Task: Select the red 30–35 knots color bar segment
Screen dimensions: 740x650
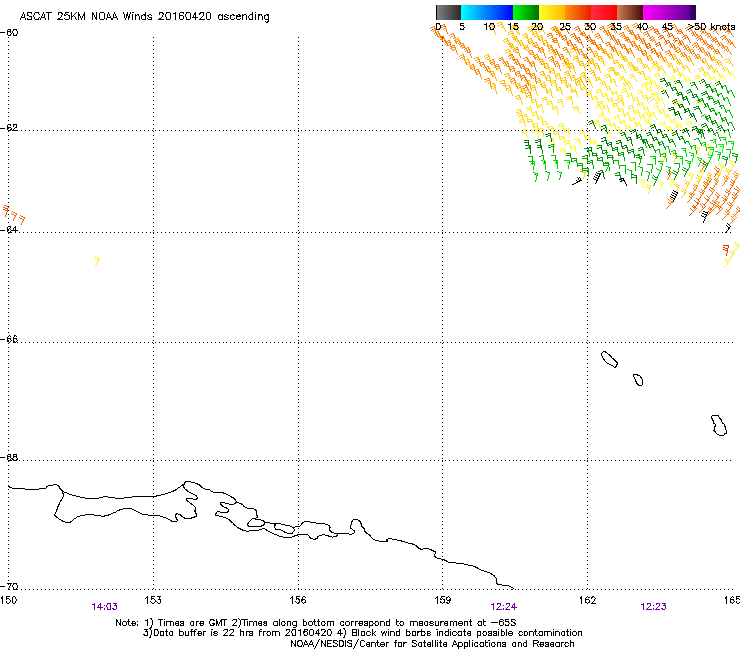Action: tap(604, 12)
